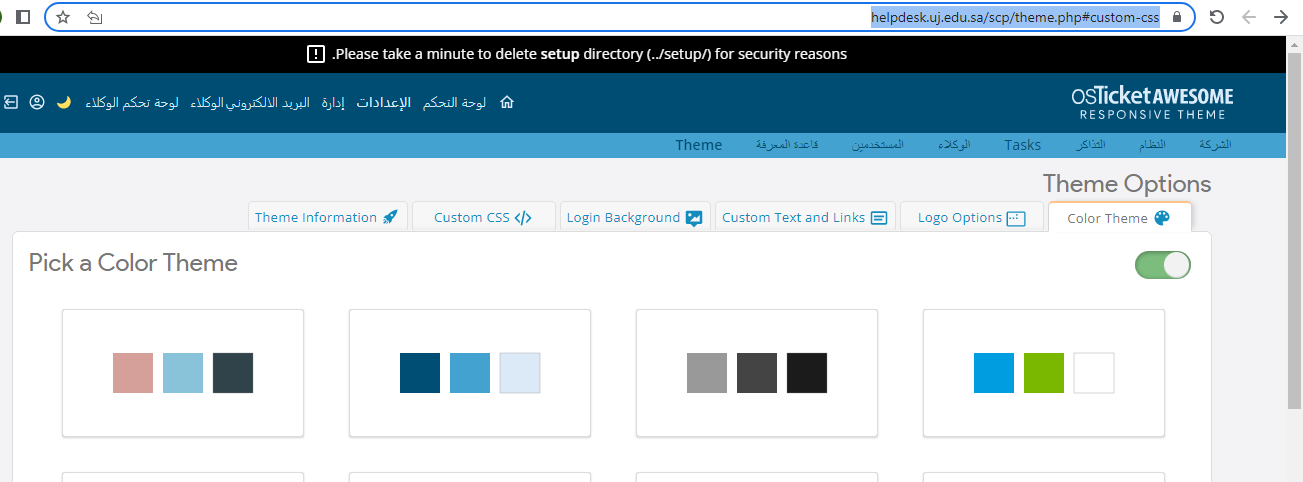Viewport: 1303px width, 482px height.
Task: Click the home icon in navigation bar
Action: [506, 102]
